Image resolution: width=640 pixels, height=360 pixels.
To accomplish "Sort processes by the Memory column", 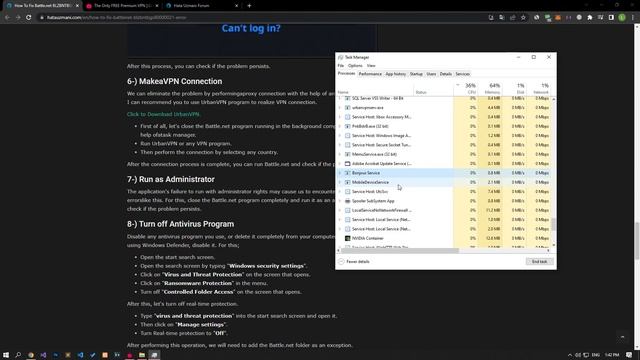I will coord(490,89).
